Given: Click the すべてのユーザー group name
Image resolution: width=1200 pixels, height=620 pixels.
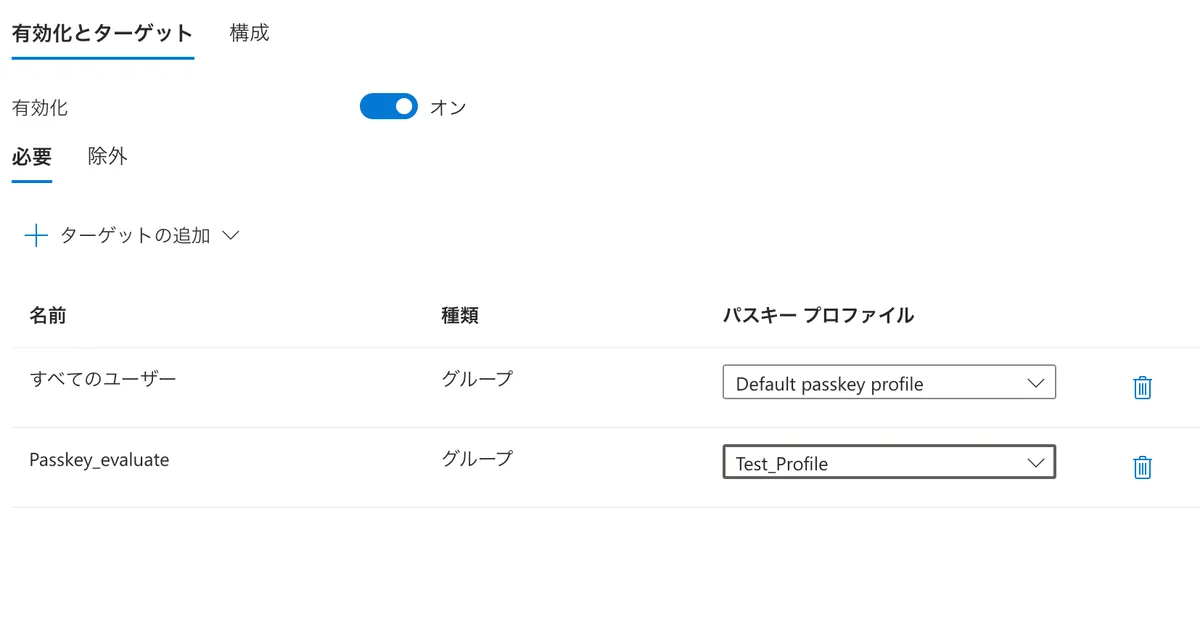Looking at the screenshot, I should 103,379.
